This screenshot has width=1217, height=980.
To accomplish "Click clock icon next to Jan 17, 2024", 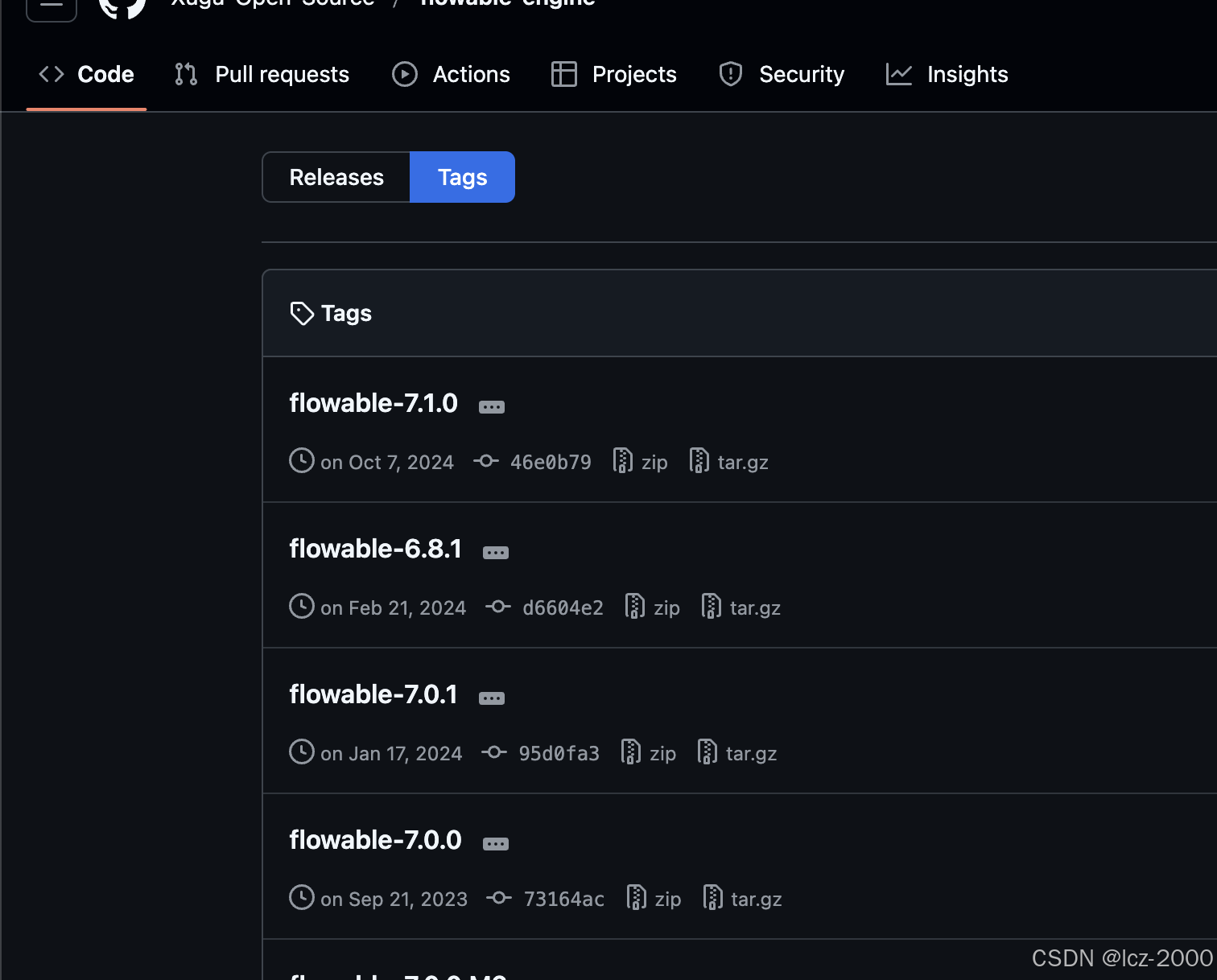I will pyautogui.click(x=302, y=752).
